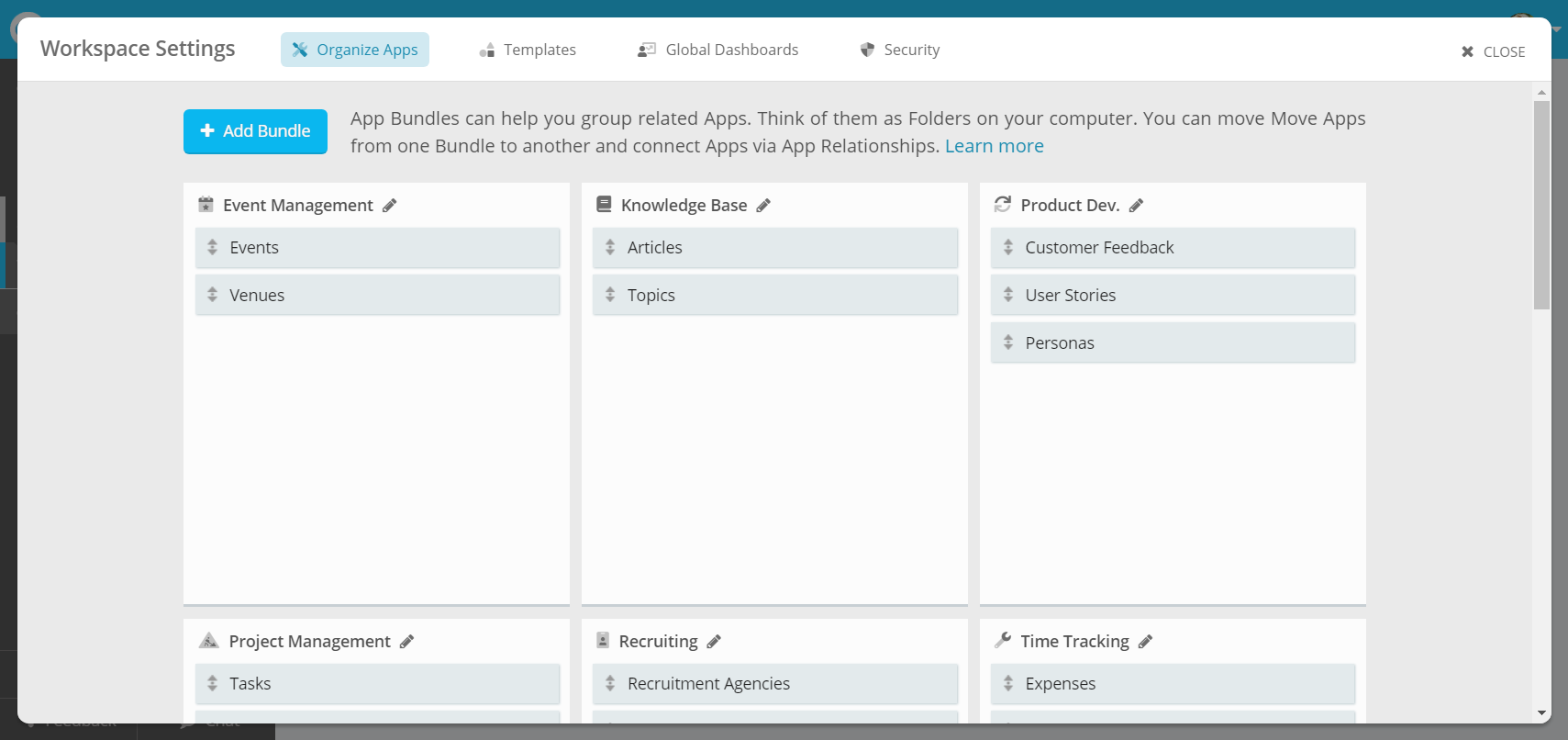Viewport: 1568px width, 740px height.
Task: Click the scrollbar down arrow
Action: (x=1541, y=713)
